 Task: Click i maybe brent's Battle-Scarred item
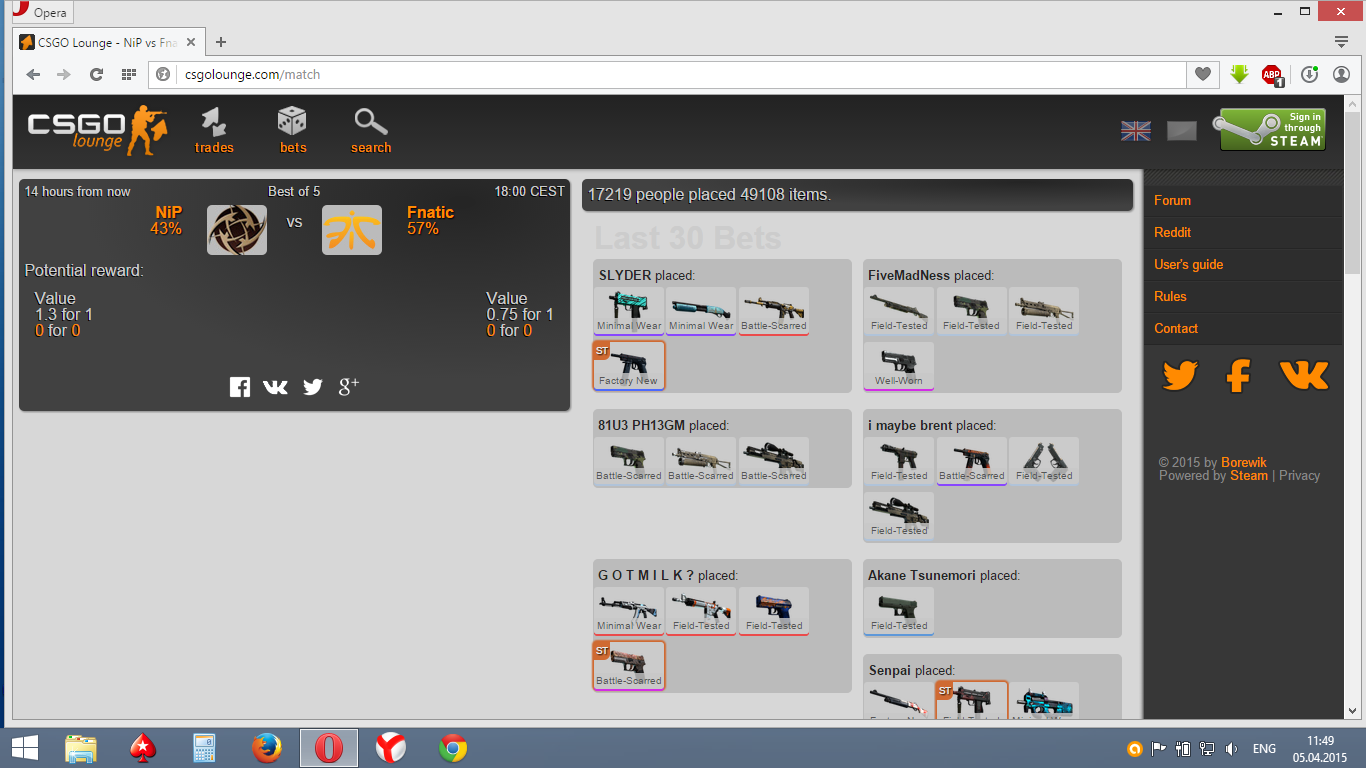(972, 460)
